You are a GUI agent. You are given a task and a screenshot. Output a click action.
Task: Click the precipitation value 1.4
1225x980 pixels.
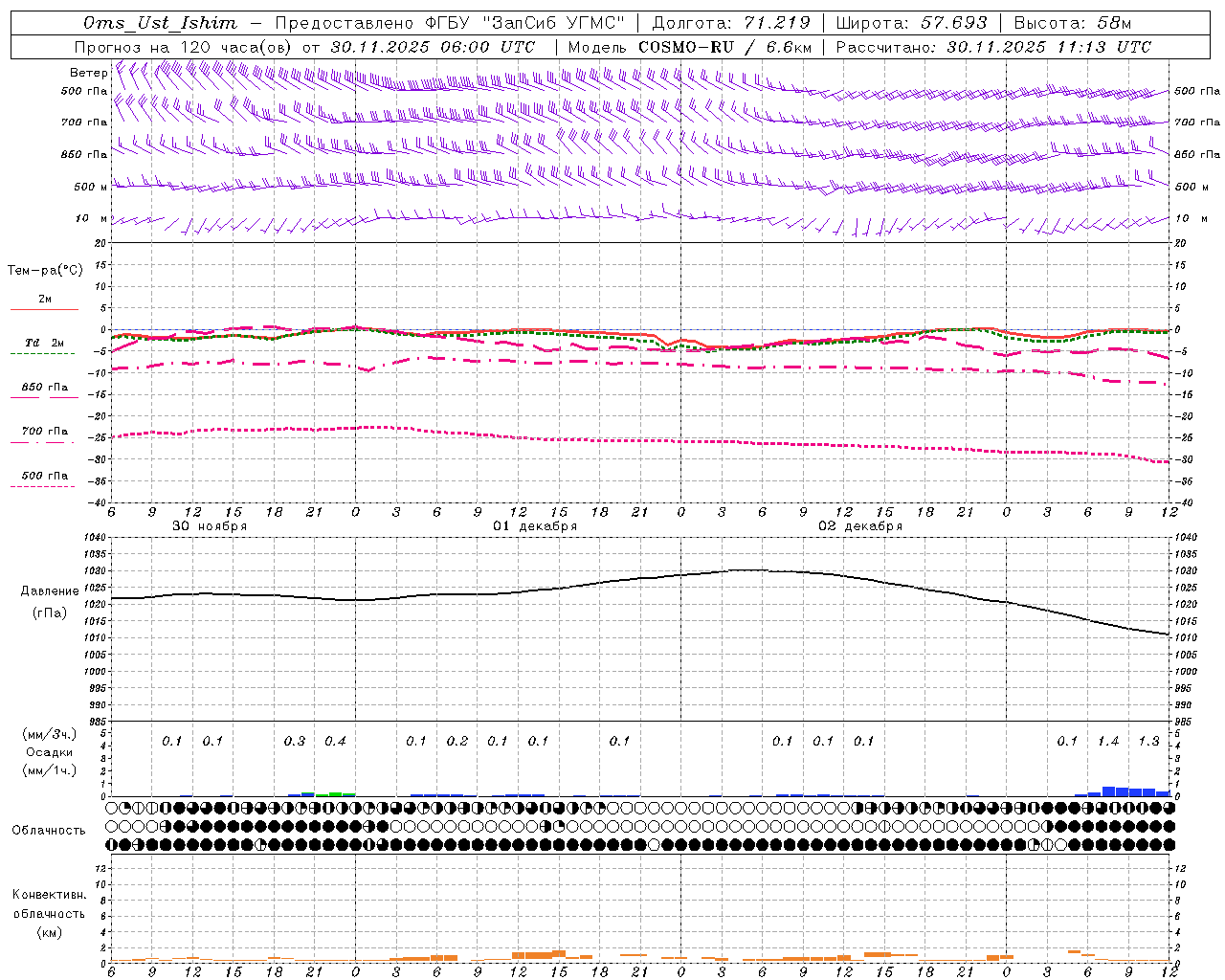coord(1108,741)
